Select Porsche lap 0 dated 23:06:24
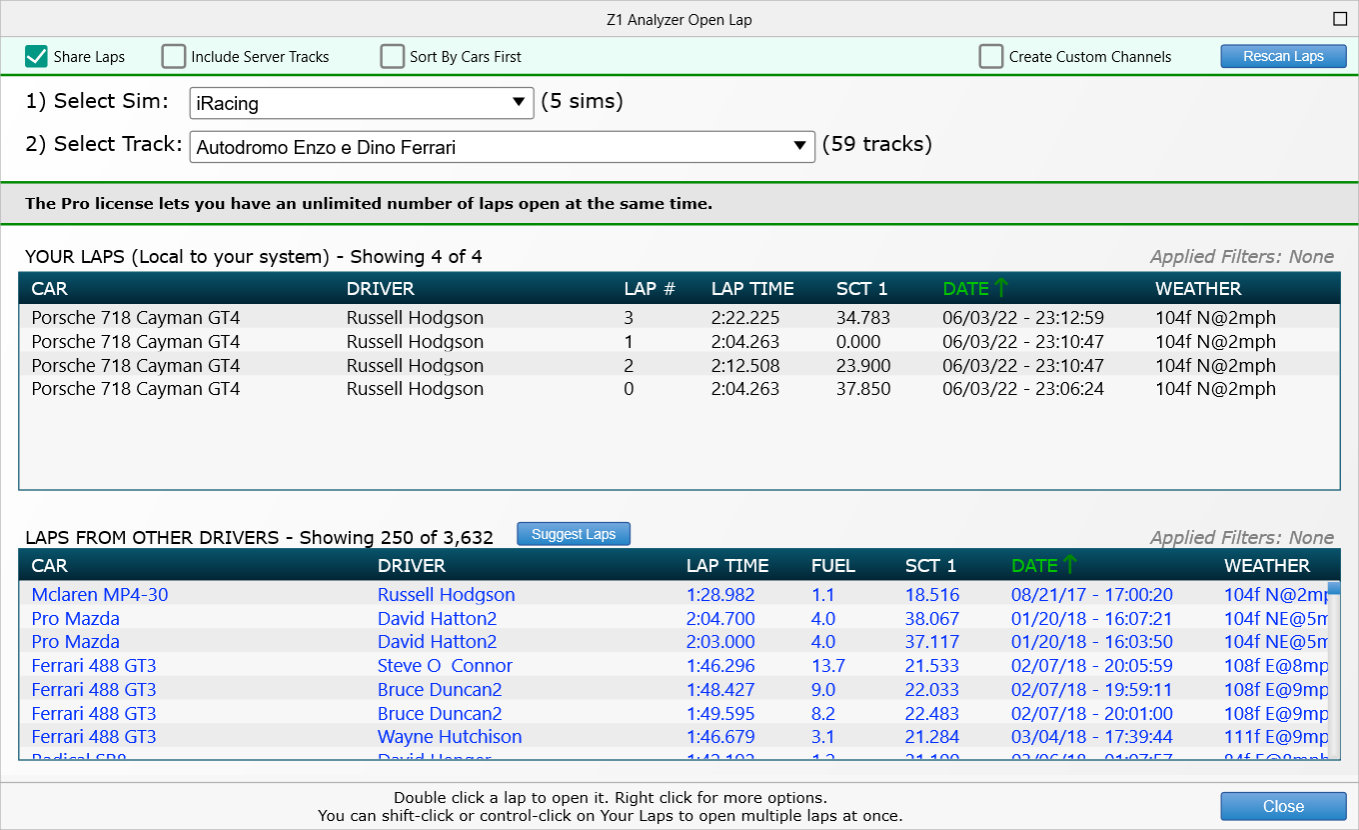This screenshot has width=1359, height=830. point(679,389)
